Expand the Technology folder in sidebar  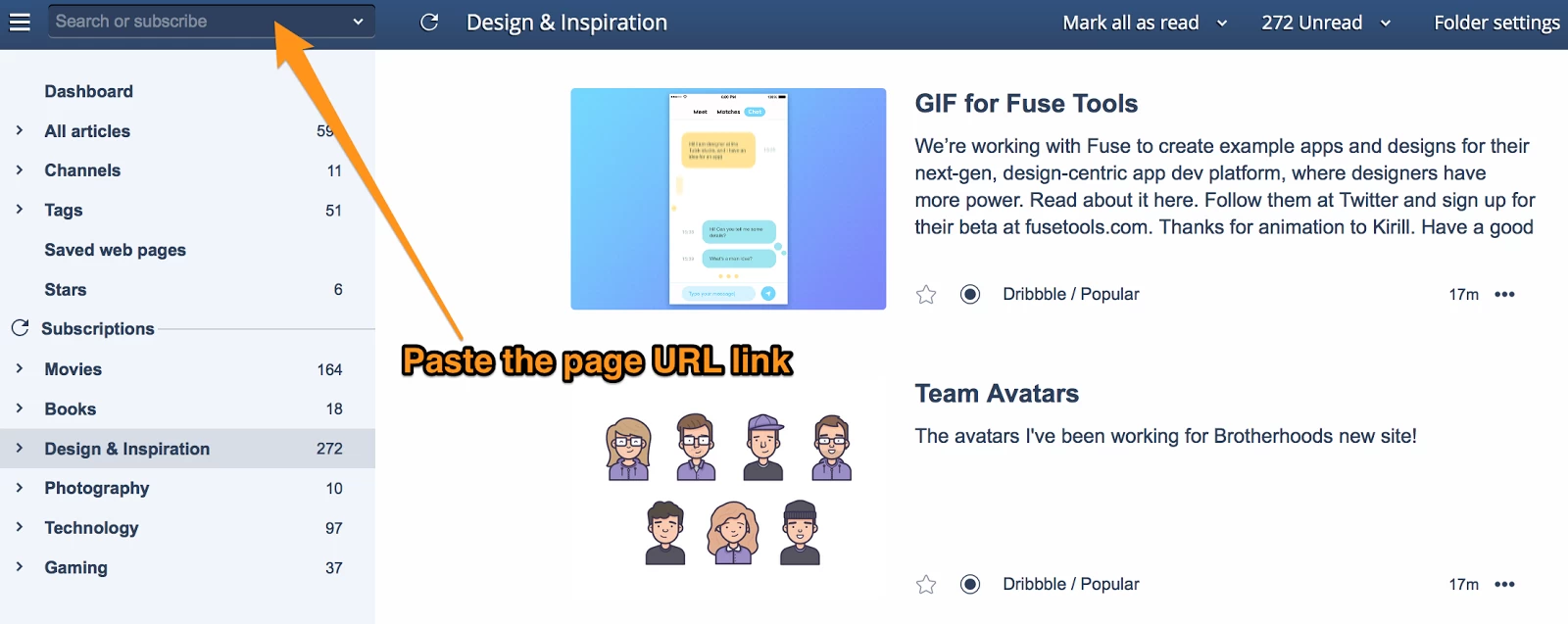pyautogui.click(x=19, y=527)
